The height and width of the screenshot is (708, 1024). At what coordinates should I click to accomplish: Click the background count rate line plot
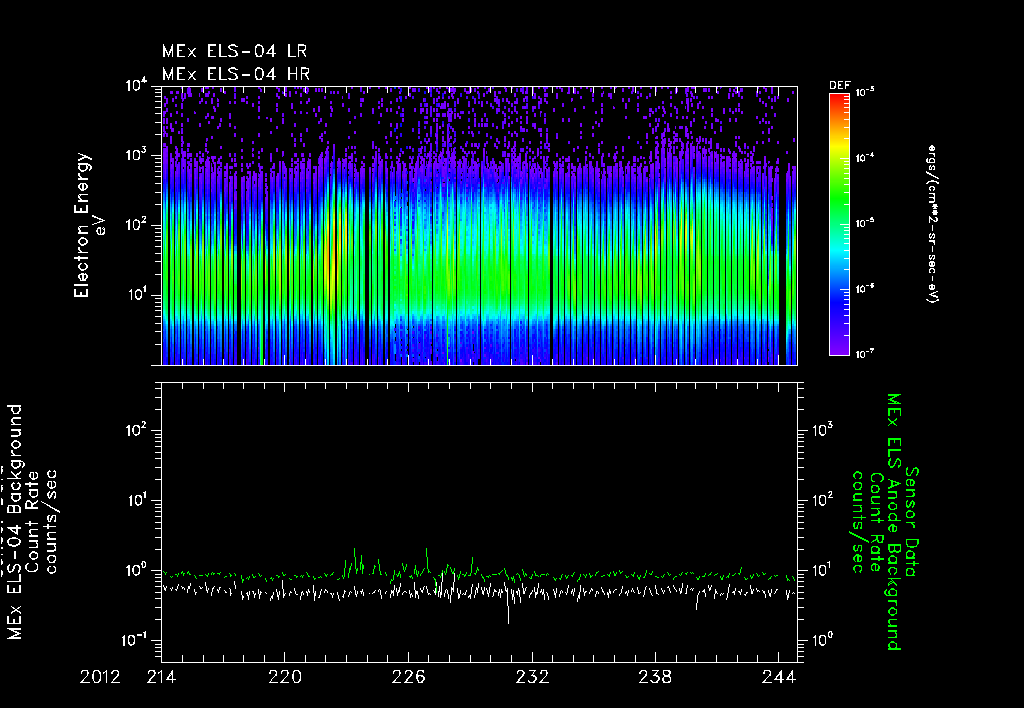click(479, 522)
